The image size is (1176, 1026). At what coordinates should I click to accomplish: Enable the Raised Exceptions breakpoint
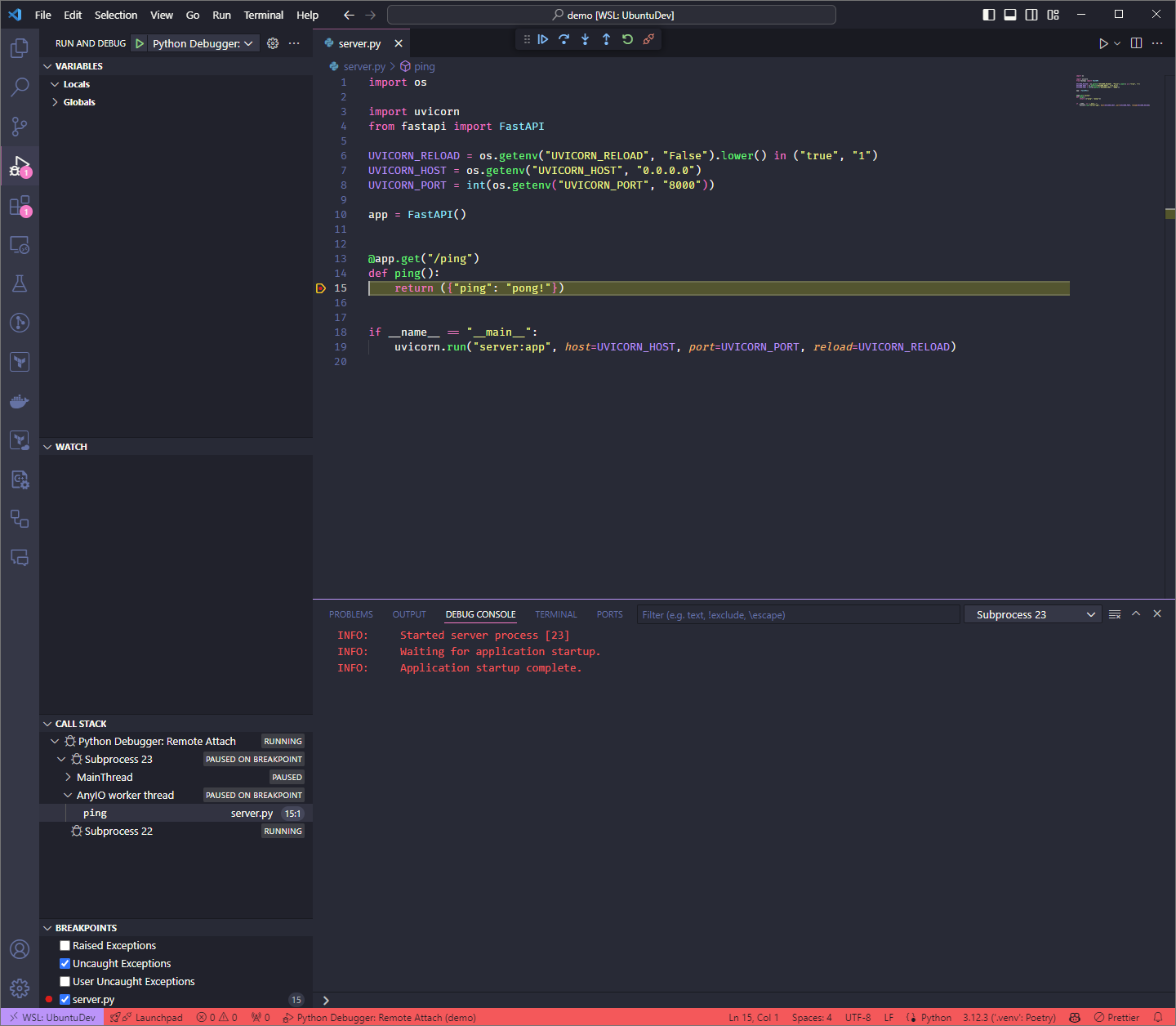click(x=65, y=945)
